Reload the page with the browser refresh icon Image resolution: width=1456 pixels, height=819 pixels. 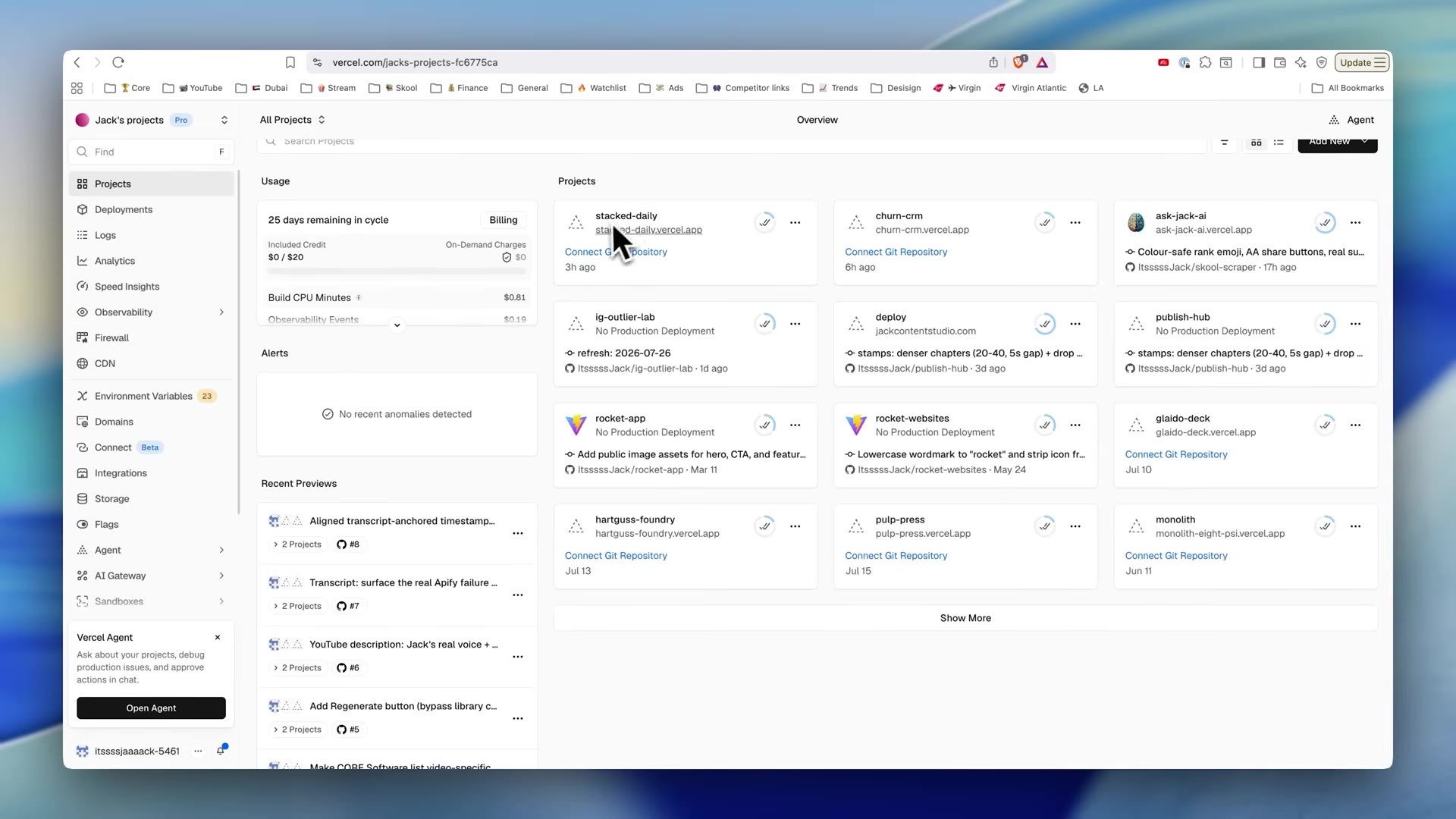(x=118, y=62)
